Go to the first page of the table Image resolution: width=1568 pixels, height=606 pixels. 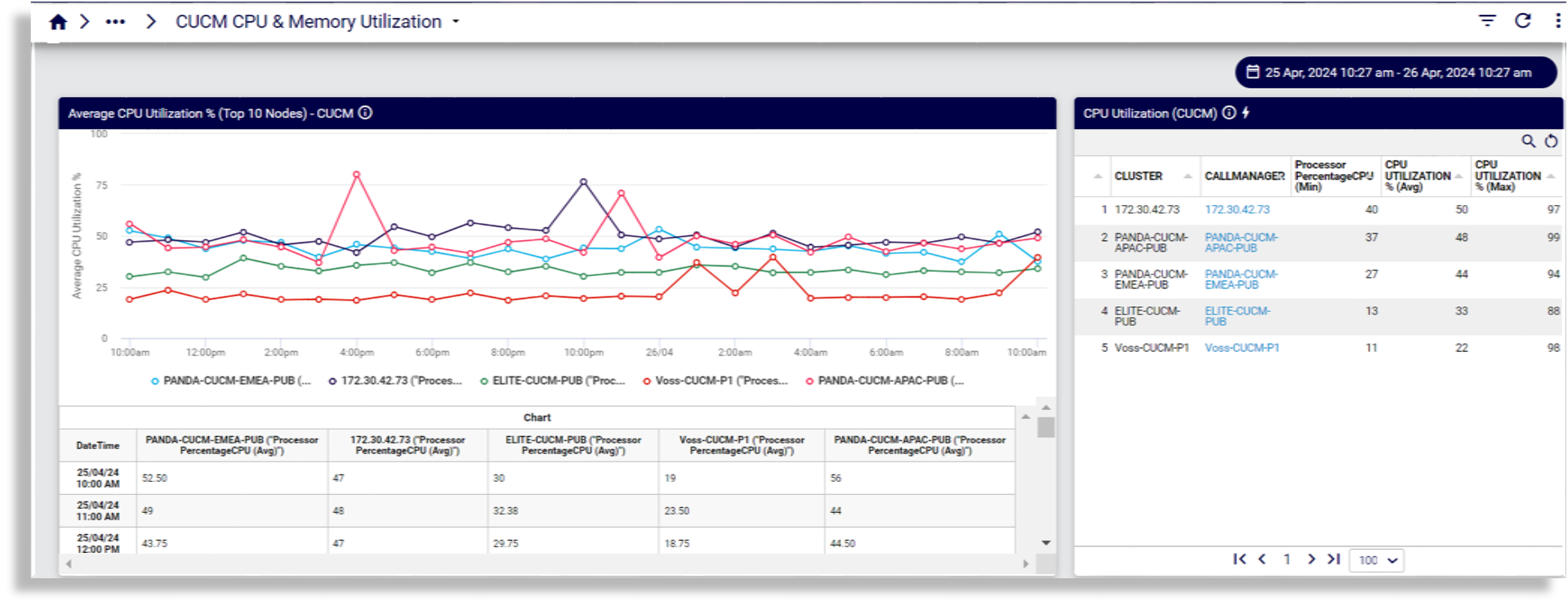1240,559
